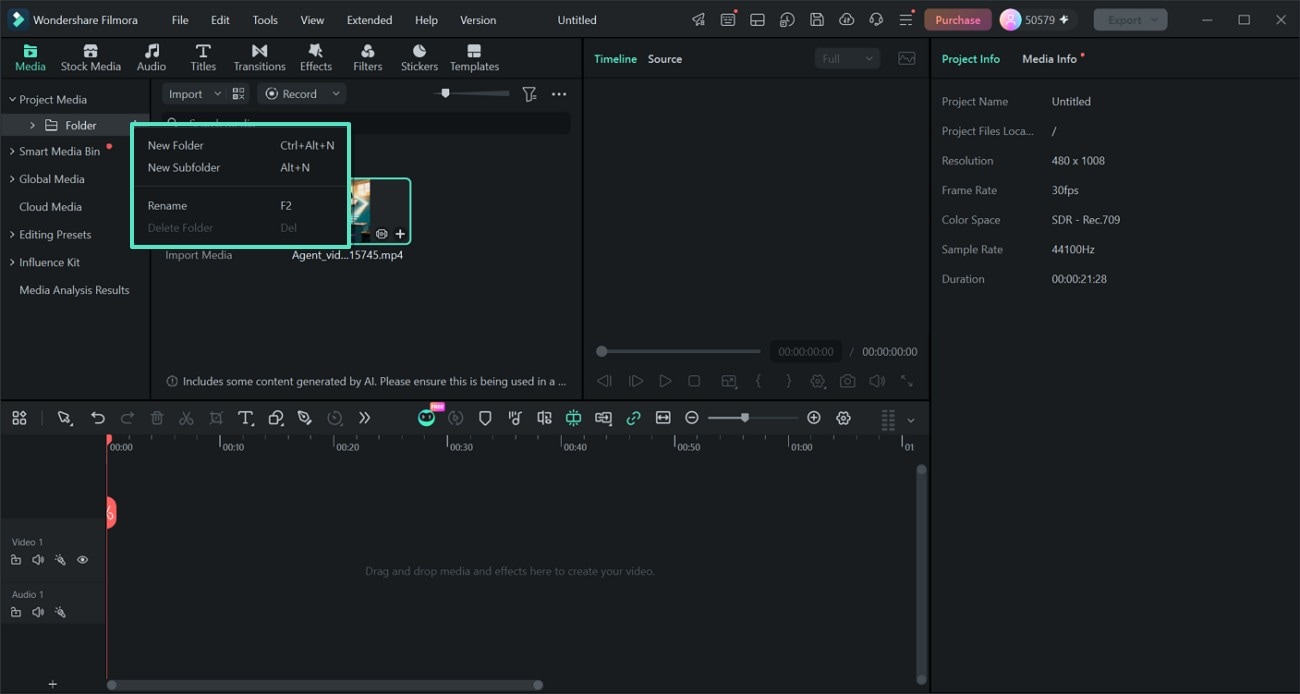The image size is (1300, 694).
Task: Toggle Video 1 track visibility eye
Action: coord(83,560)
